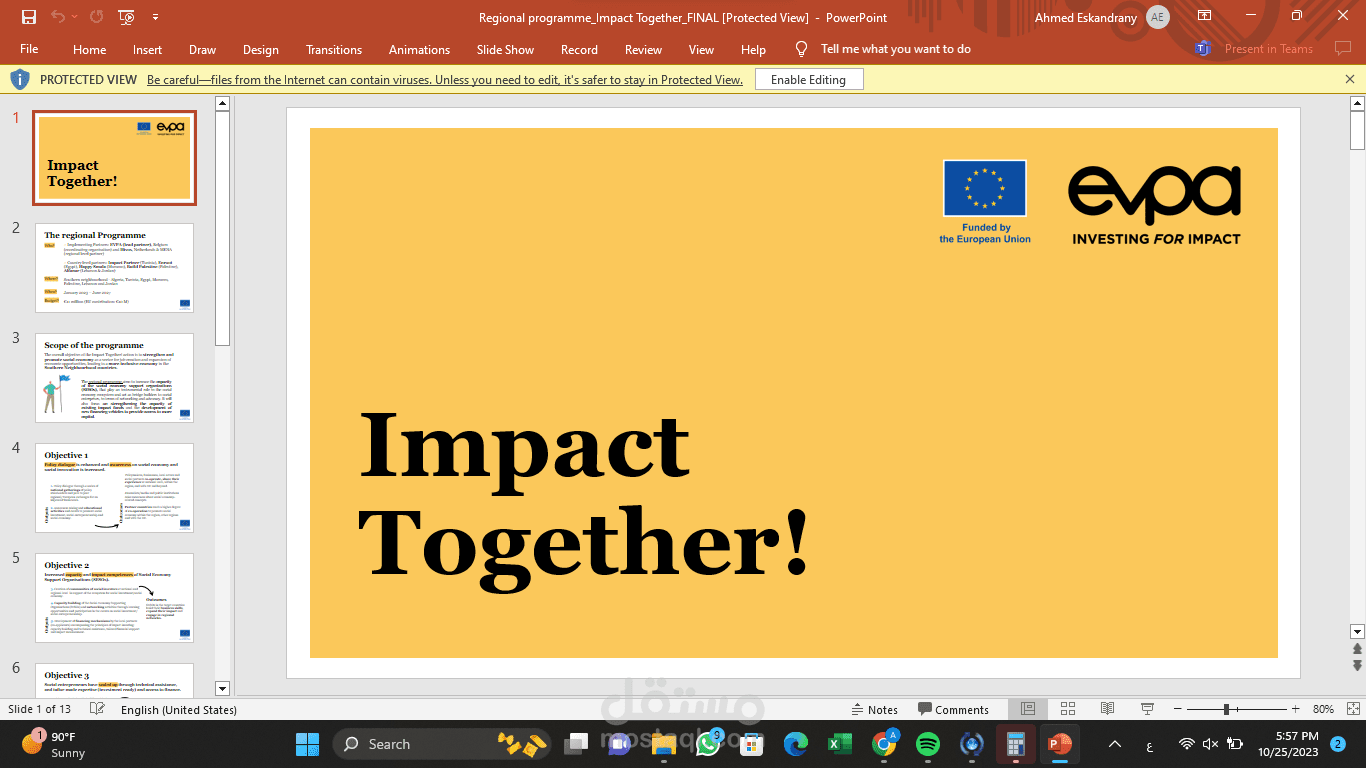Screen dimensions: 1366x768
Task: Open the ribbon comments pane icon
Action: click(x=1342, y=49)
